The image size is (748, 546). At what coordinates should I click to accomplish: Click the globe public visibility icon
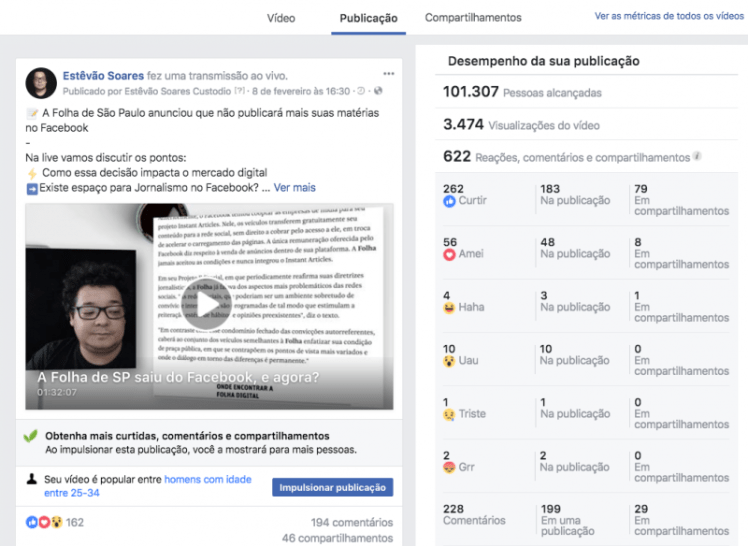378,91
